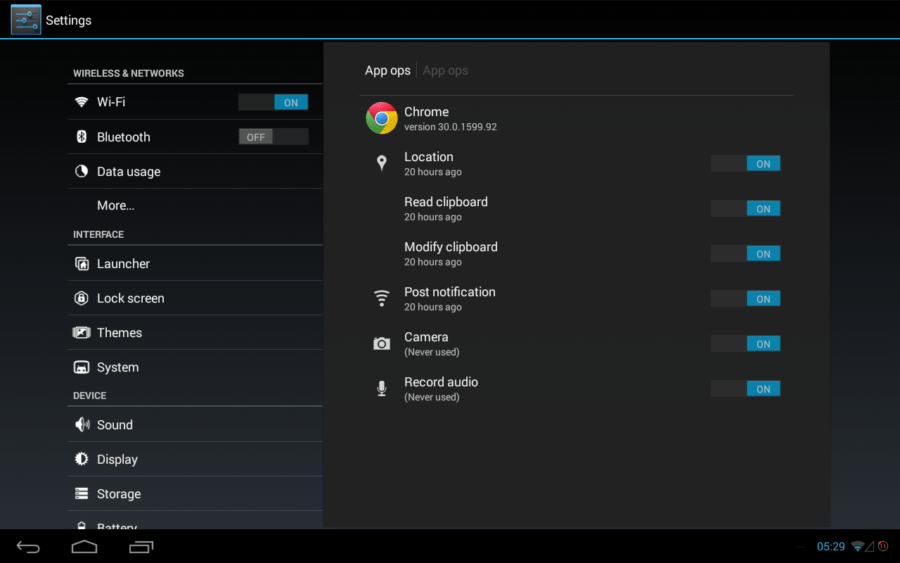The image size is (900, 563).
Task: Switch off Camera permission
Action: click(x=746, y=344)
